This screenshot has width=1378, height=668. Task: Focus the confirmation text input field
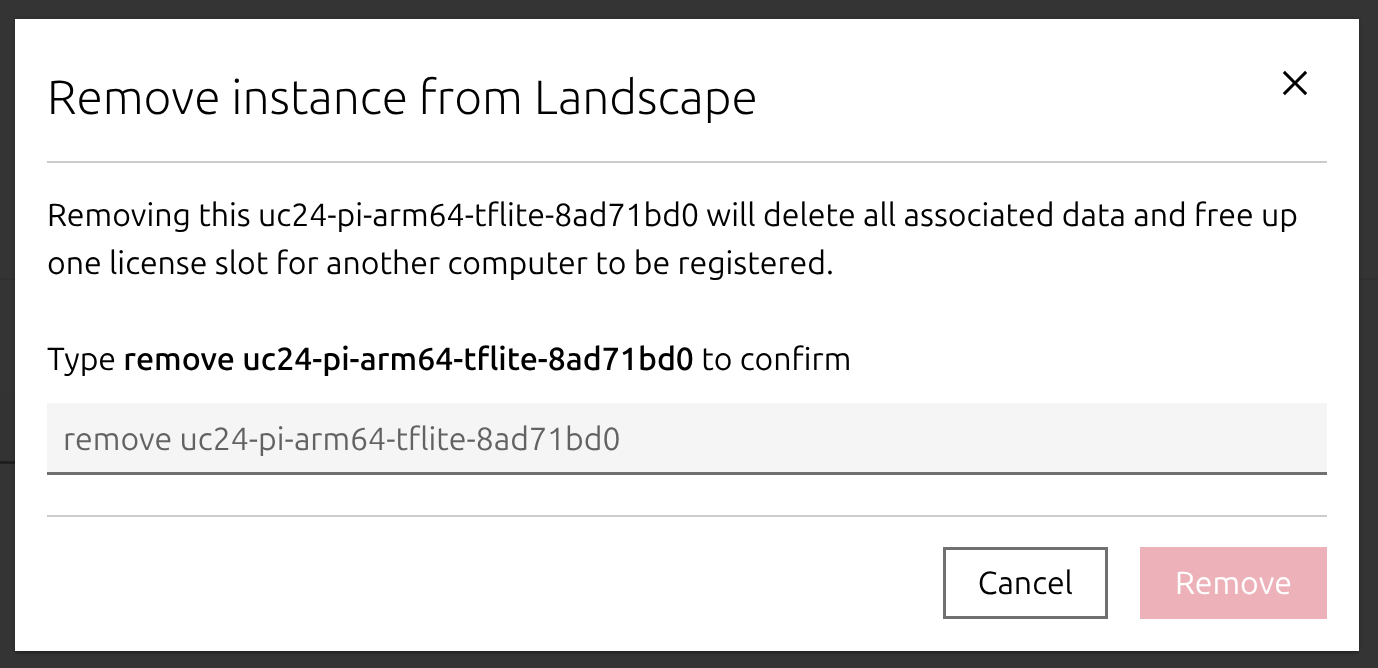tap(686, 438)
